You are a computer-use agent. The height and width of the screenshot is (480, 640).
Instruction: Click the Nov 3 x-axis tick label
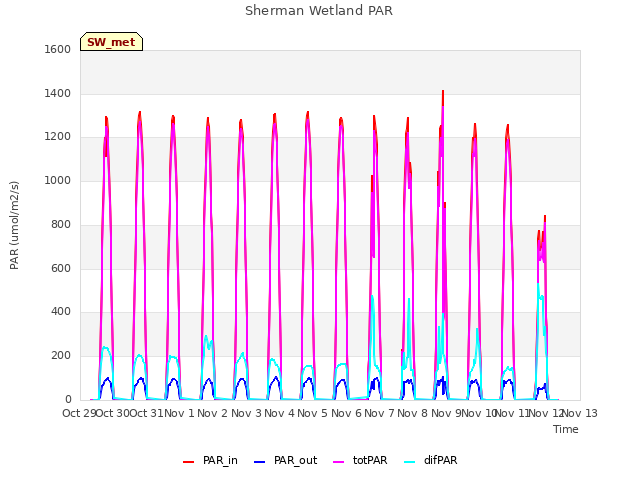pos(246,413)
